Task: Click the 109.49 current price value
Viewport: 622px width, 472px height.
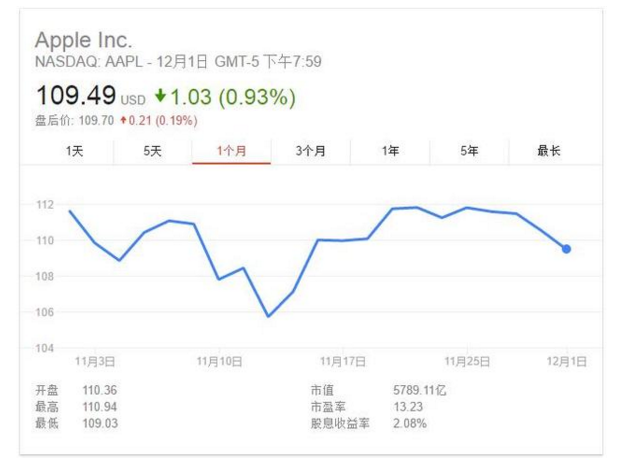Action: [x=76, y=97]
